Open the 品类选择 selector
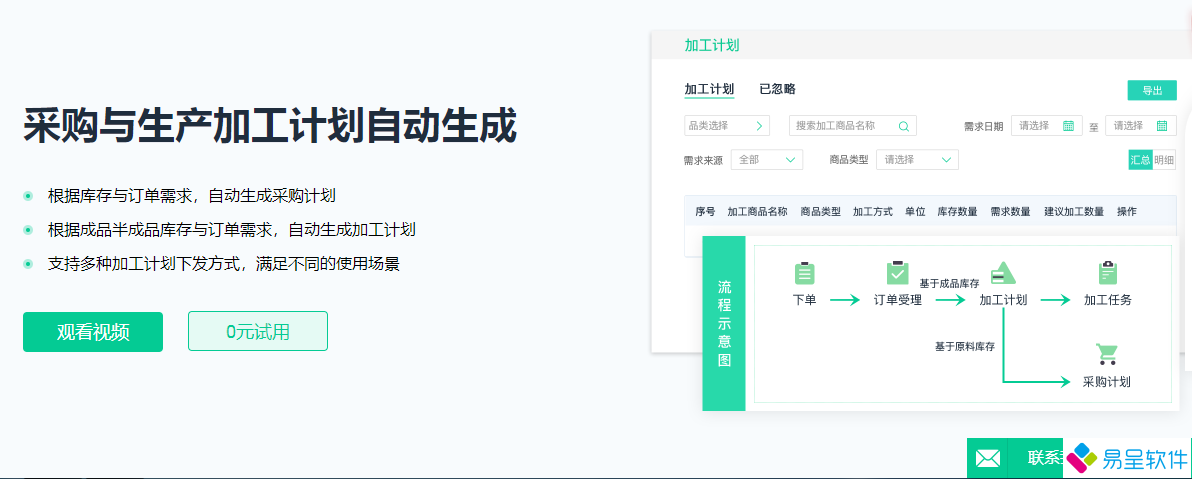The image size is (1192, 479). [727, 125]
